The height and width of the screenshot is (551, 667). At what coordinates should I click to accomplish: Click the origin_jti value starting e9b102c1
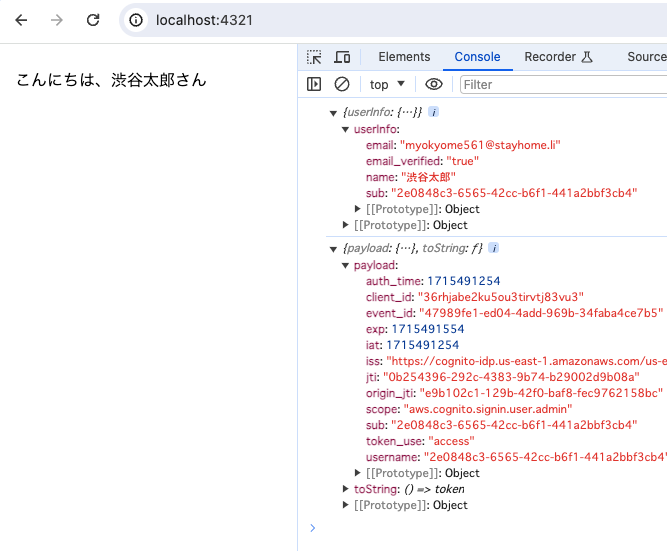tap(541, 393)
